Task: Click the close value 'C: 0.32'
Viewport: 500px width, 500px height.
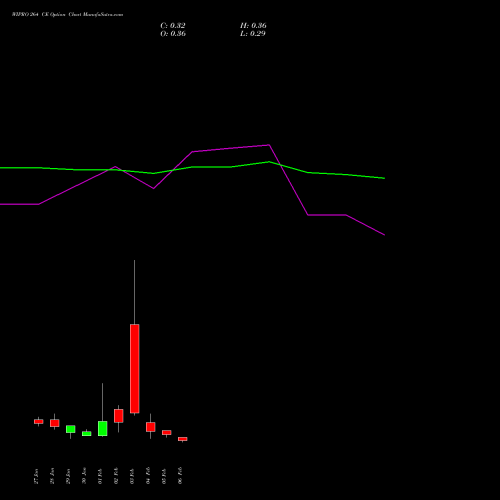Action: pyautogui.click(x=173, y=26)
